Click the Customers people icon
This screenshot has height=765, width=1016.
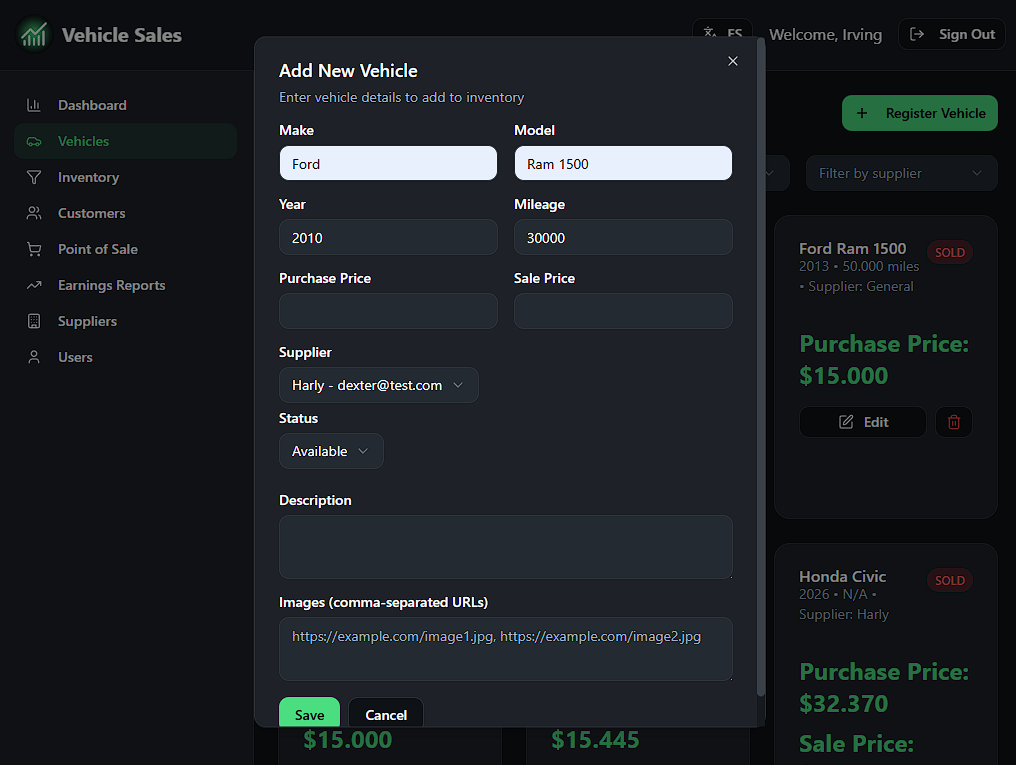34,213
